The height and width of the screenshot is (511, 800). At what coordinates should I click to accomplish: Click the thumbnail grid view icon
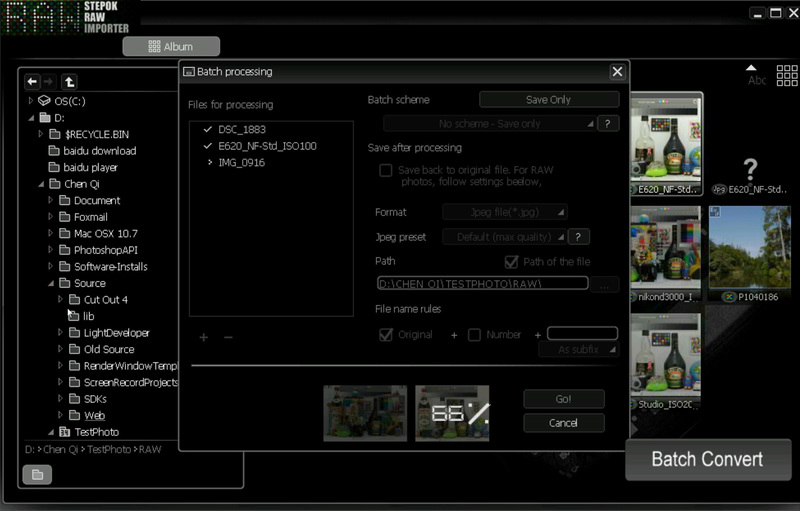(x=787, y=75)
